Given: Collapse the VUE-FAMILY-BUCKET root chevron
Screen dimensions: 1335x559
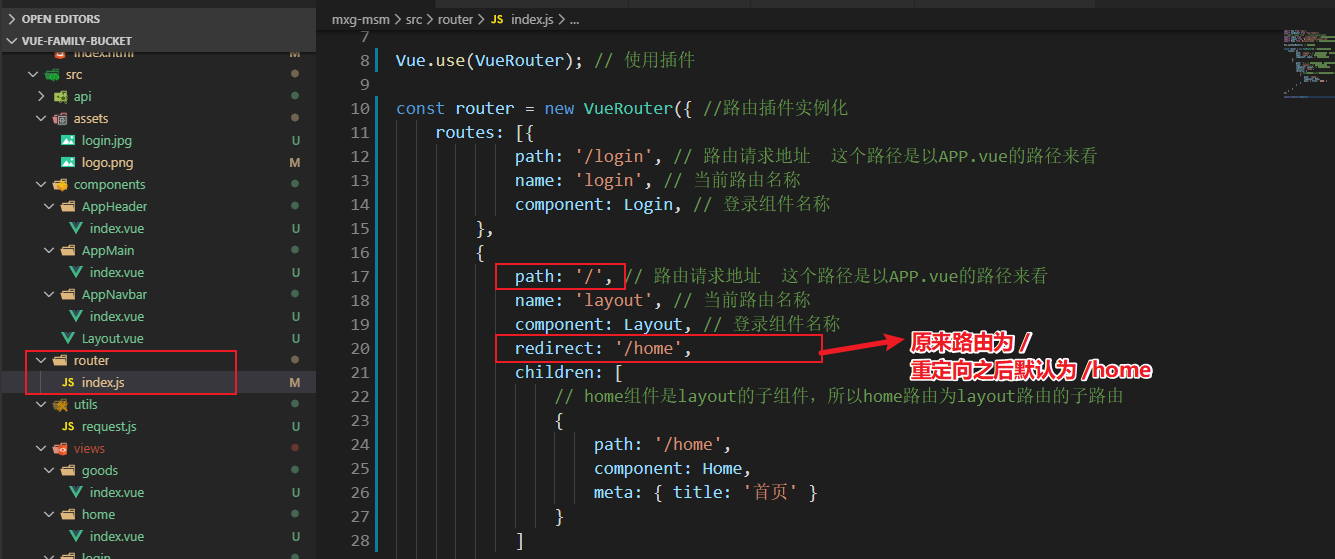Looking at the screenshot, I should point(12,41).
